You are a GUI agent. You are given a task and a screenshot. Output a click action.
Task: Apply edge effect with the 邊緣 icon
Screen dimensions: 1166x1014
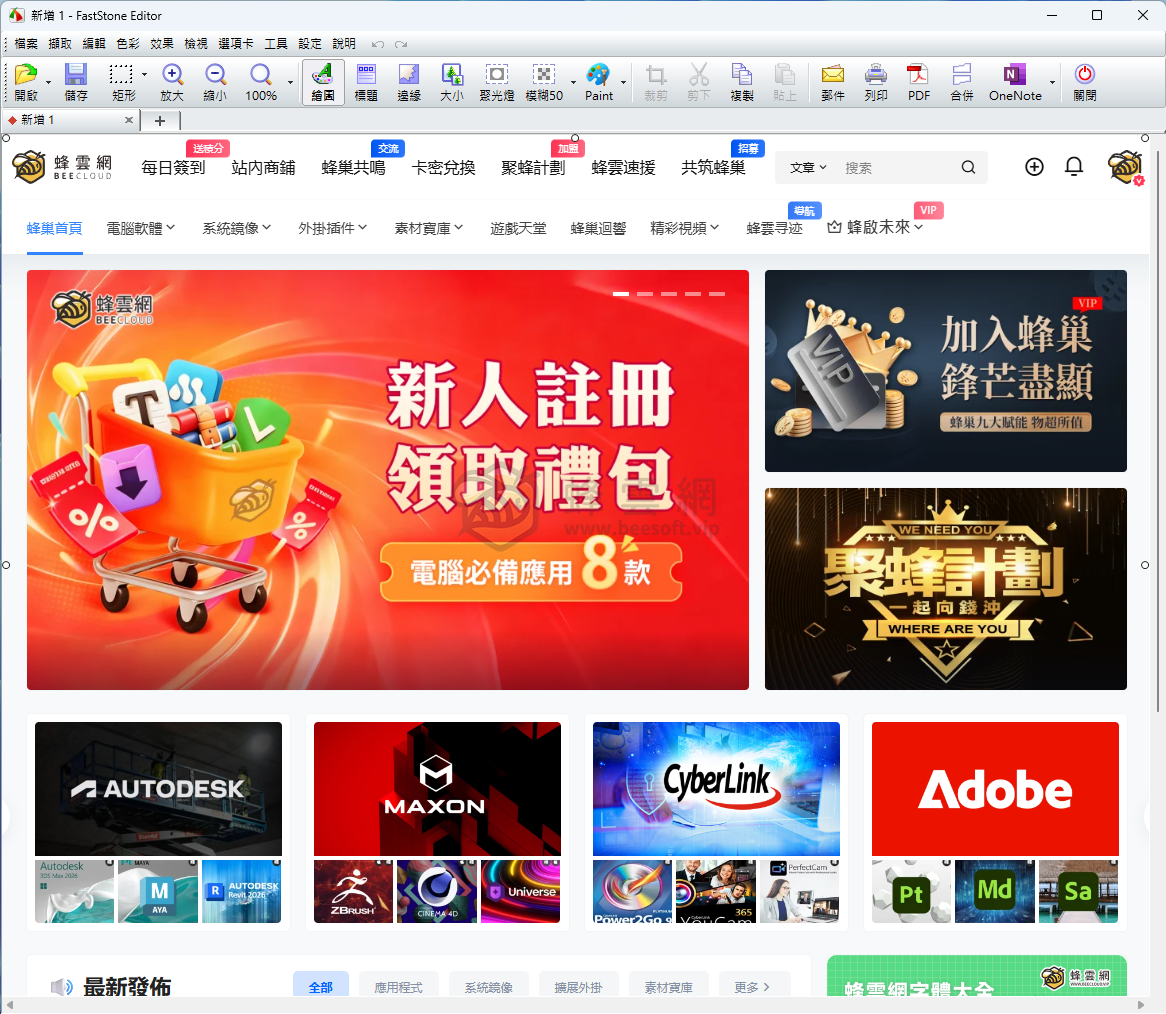[x=409, y=82]
